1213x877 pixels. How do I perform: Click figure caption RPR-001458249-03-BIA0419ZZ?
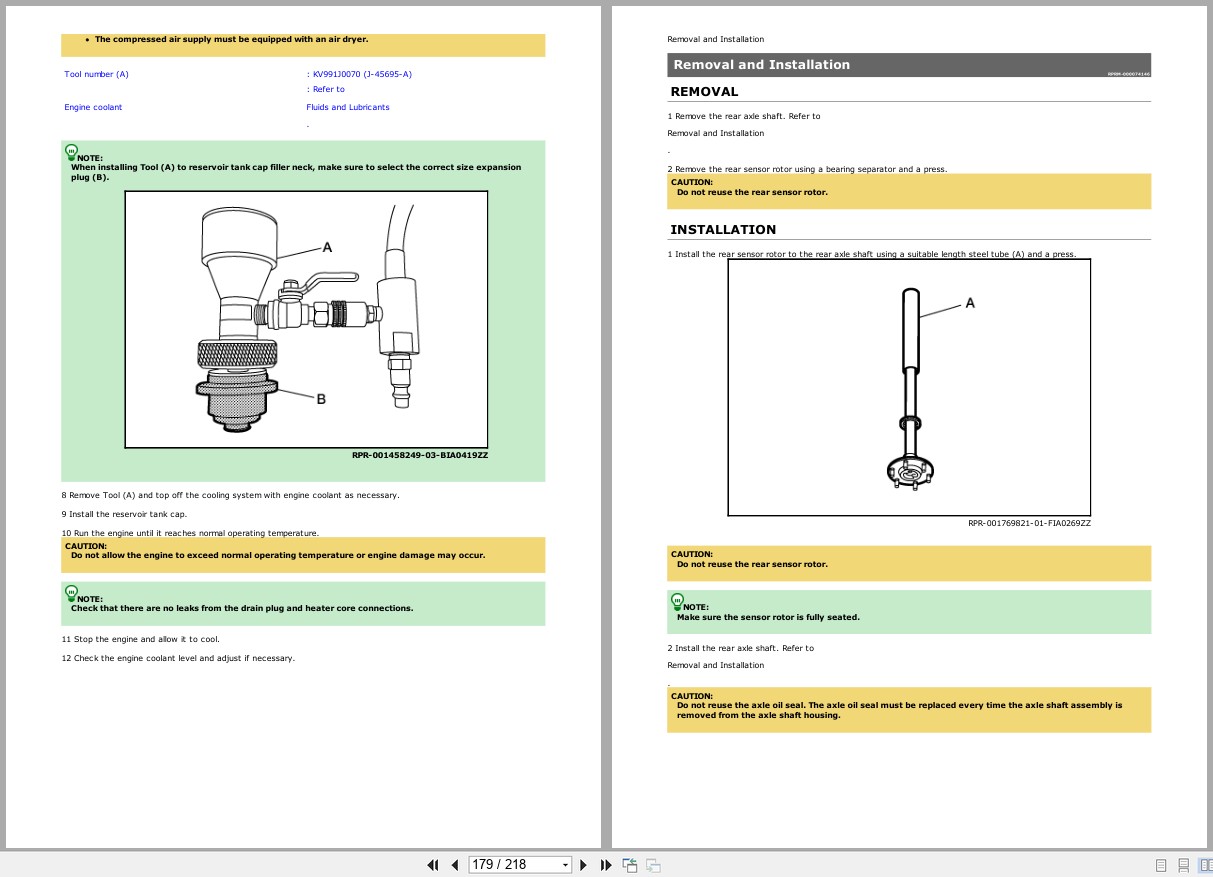point(420,456)
